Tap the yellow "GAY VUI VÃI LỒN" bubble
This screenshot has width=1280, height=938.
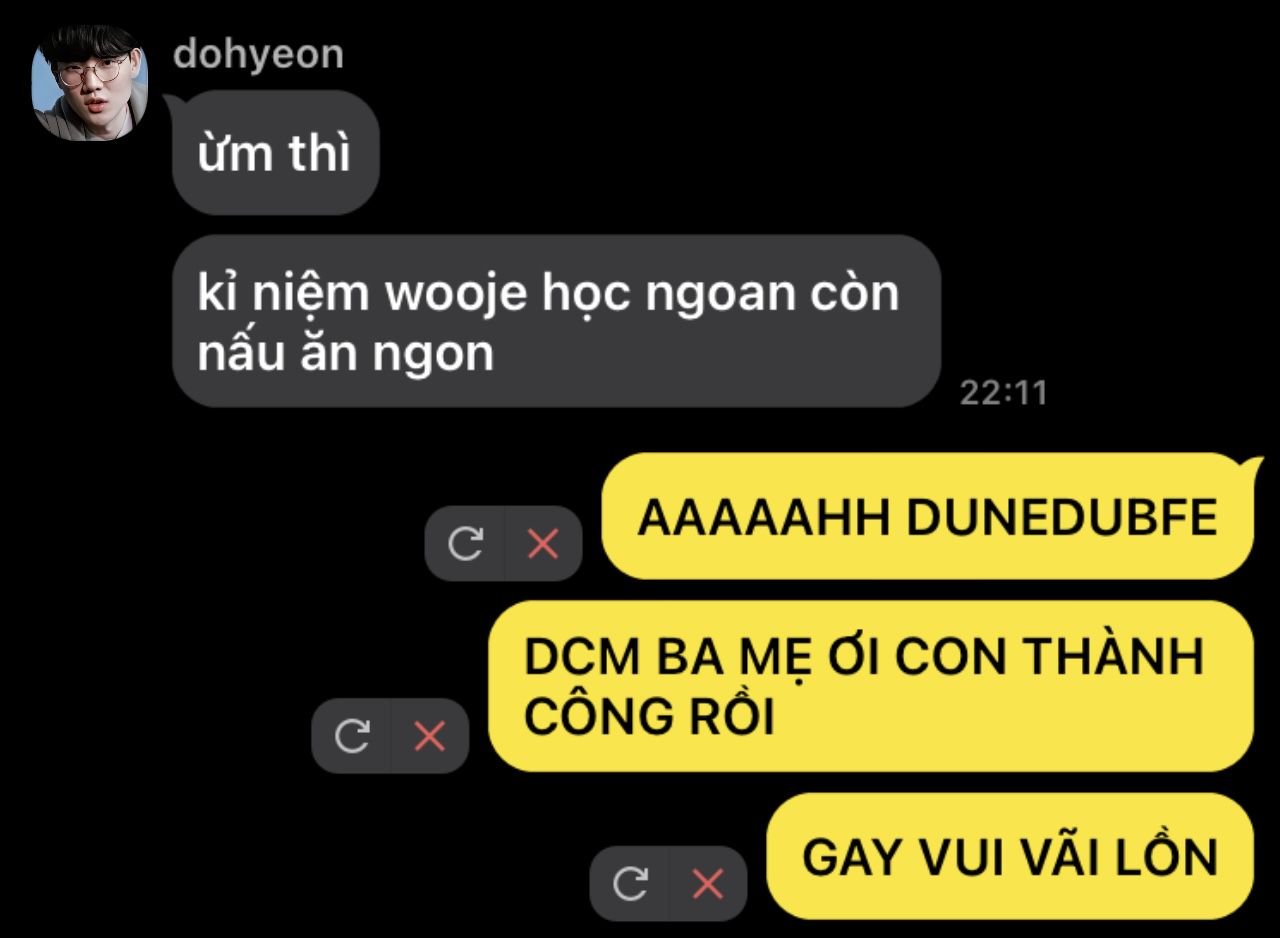tap(1010, 856)
